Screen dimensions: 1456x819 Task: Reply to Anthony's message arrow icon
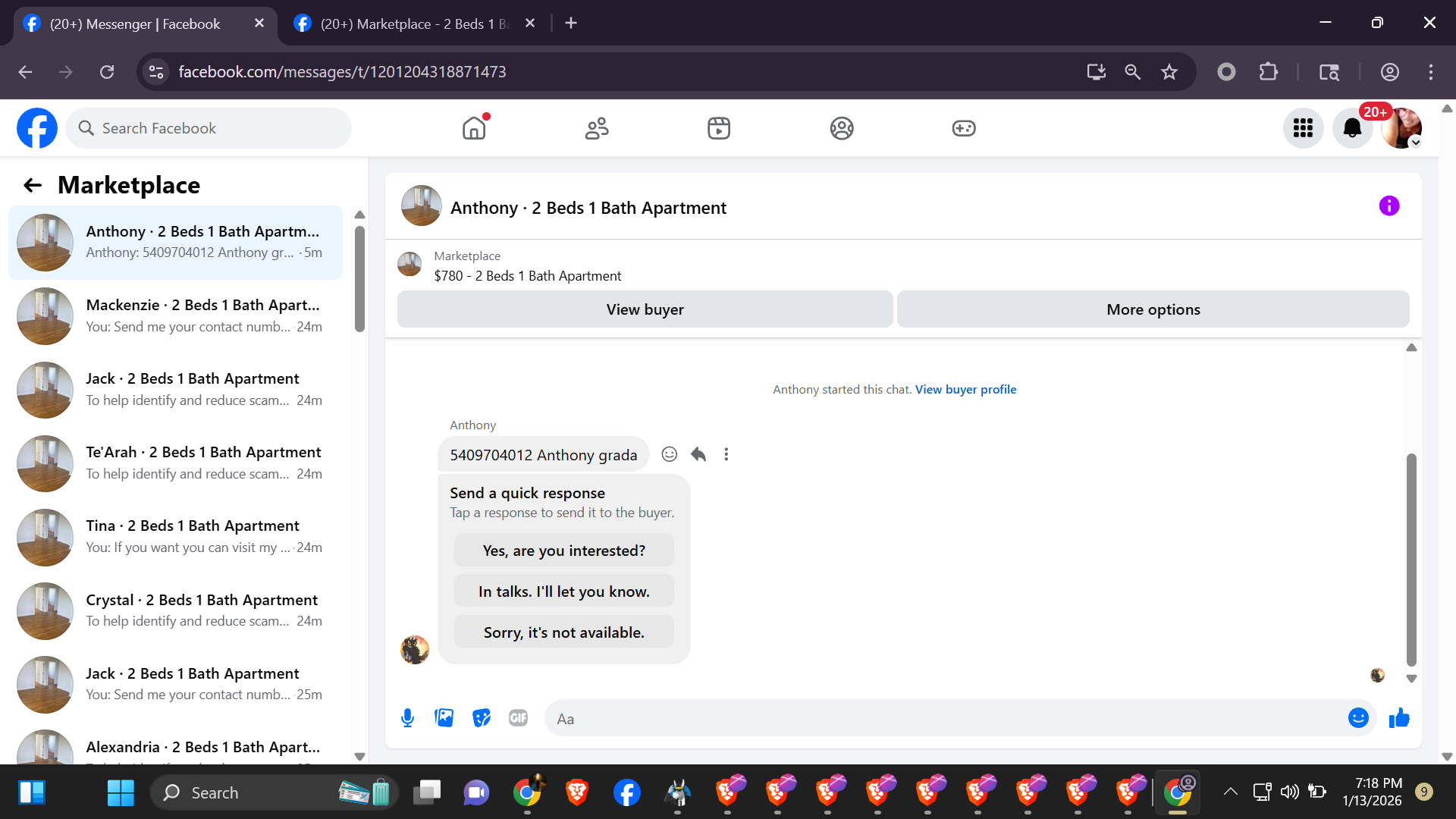[698, 454]
